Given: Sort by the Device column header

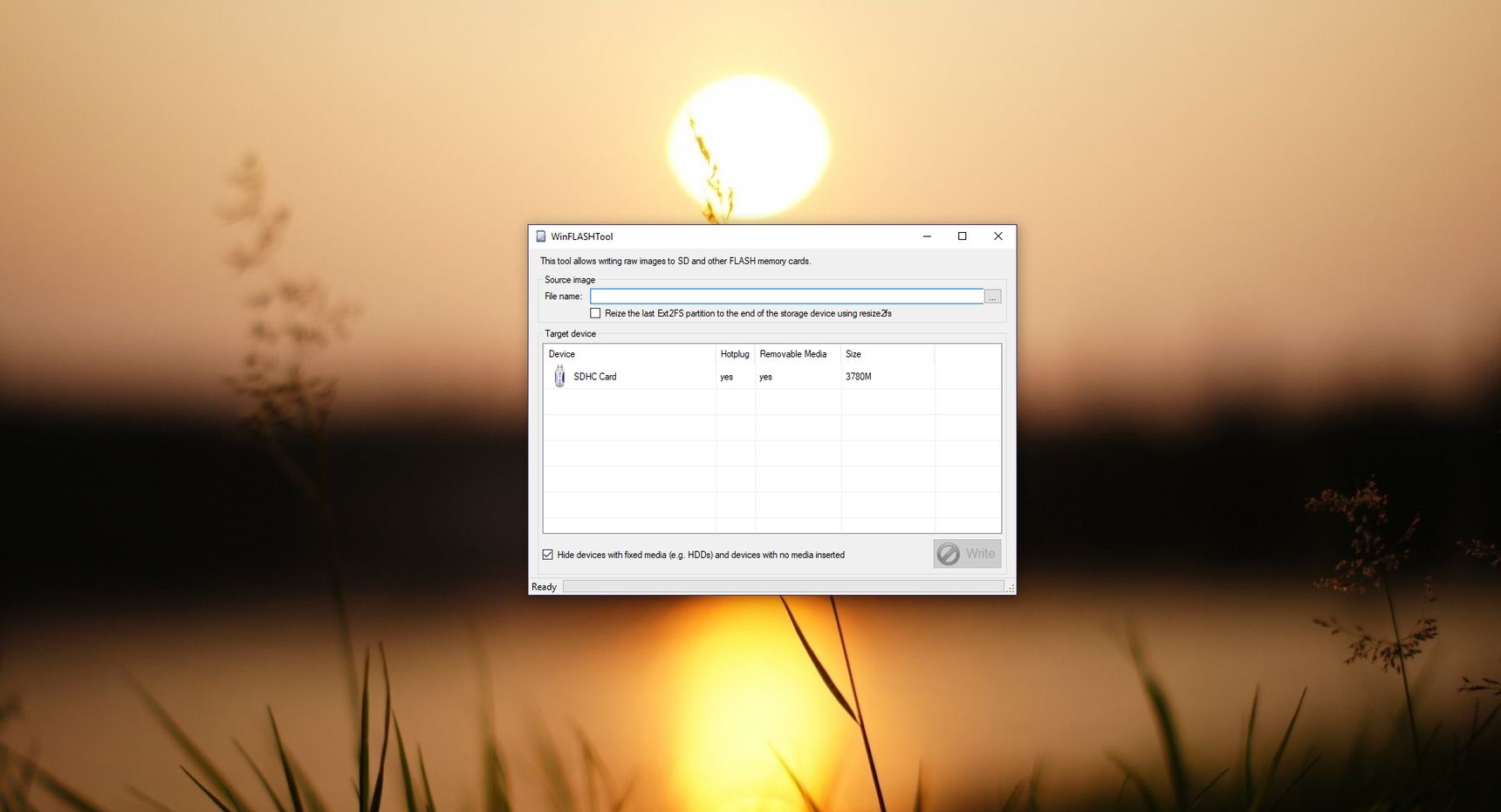Looking at the screenshot, I should (629, 354).
